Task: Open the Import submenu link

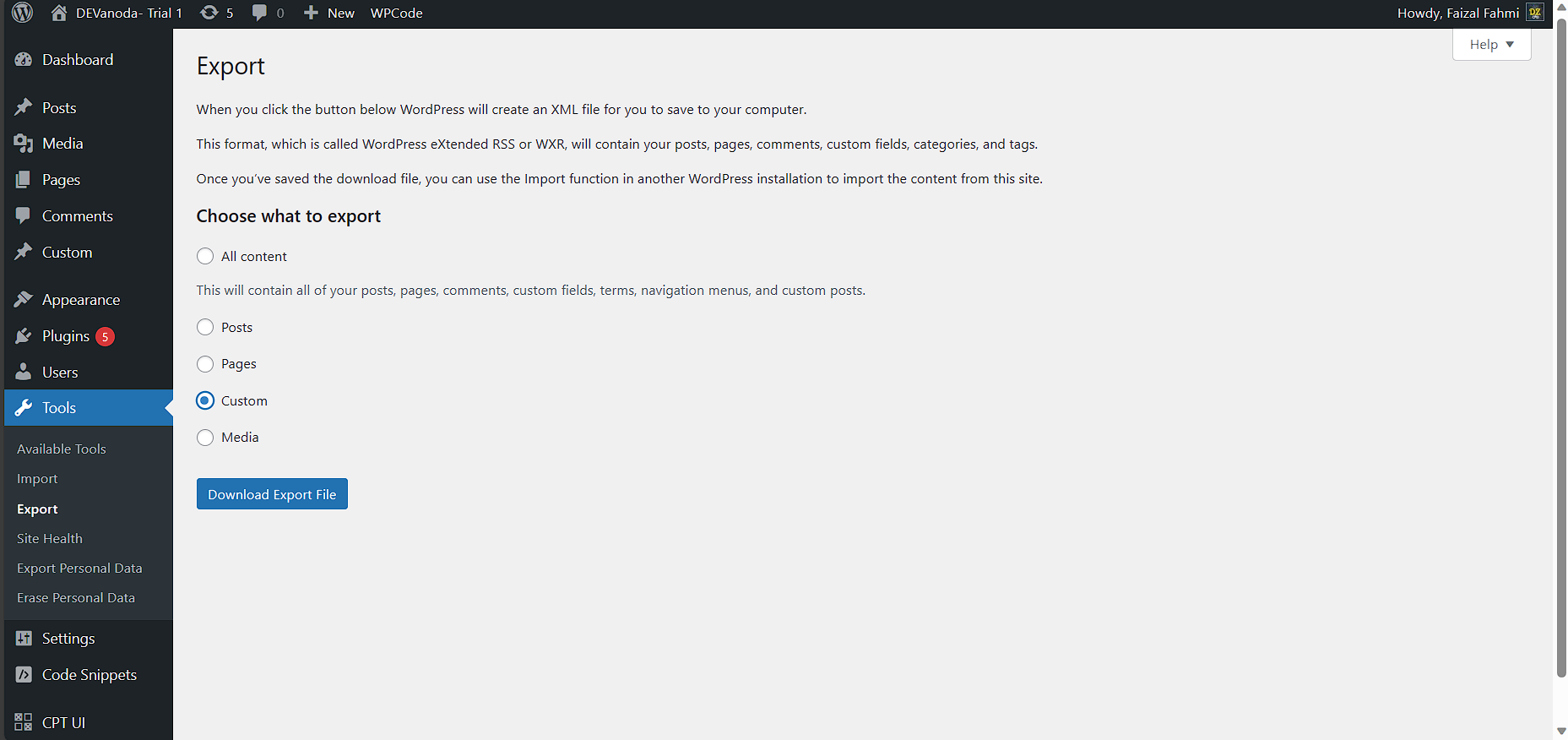Action: click(x=37, y=479)
